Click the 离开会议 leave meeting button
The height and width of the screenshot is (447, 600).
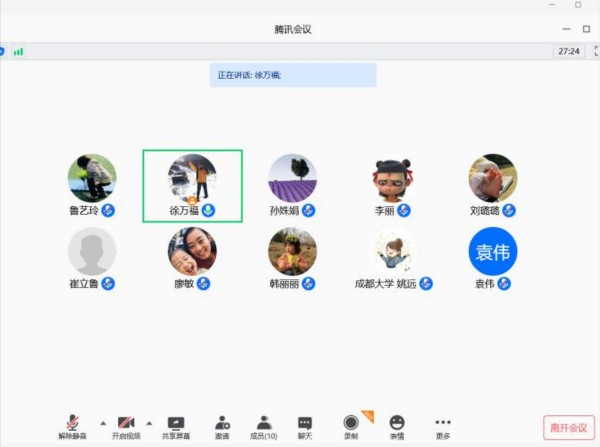click(x=569, y=427)
